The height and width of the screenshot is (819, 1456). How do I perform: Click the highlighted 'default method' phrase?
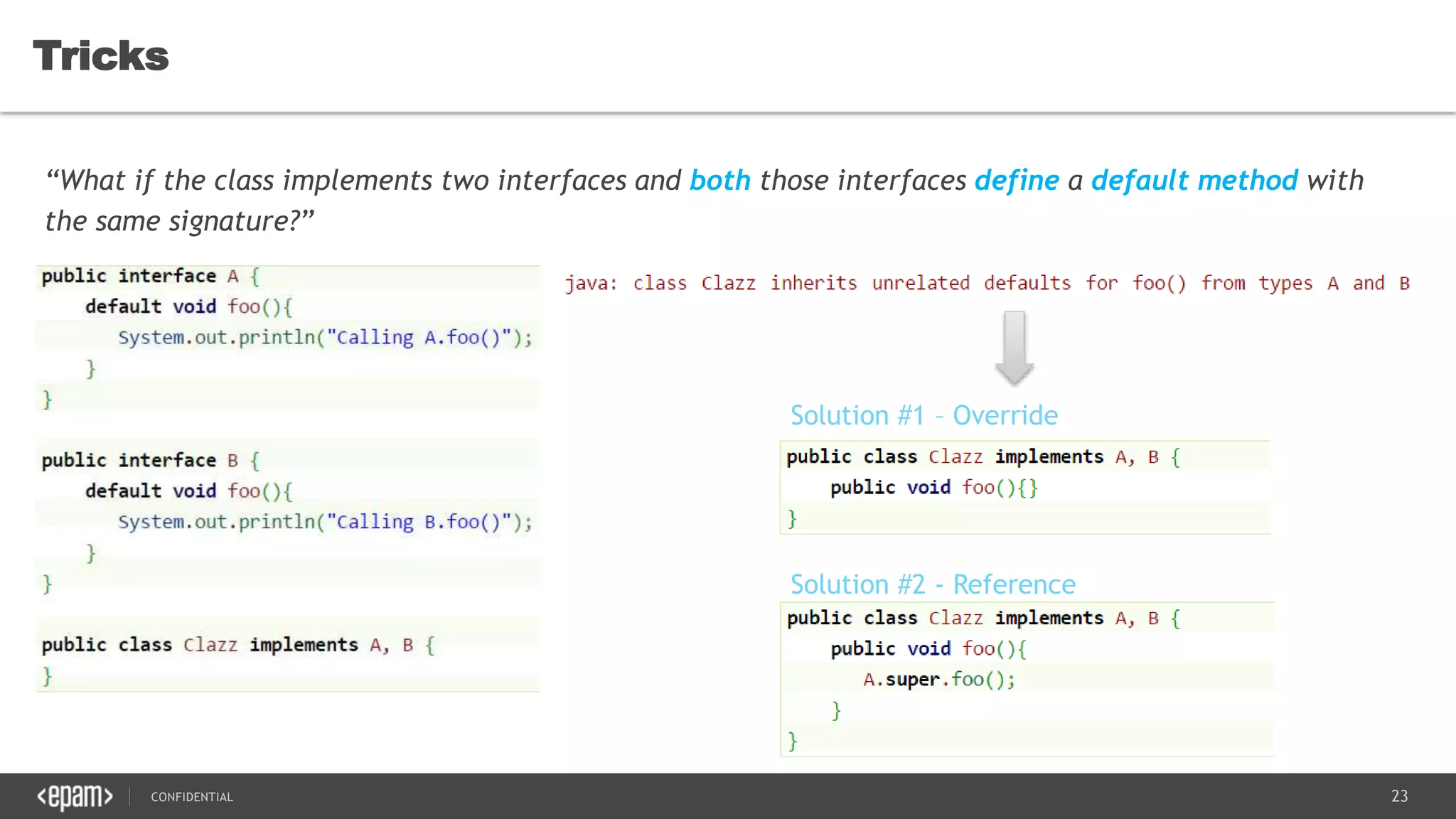pos(1194,181)
